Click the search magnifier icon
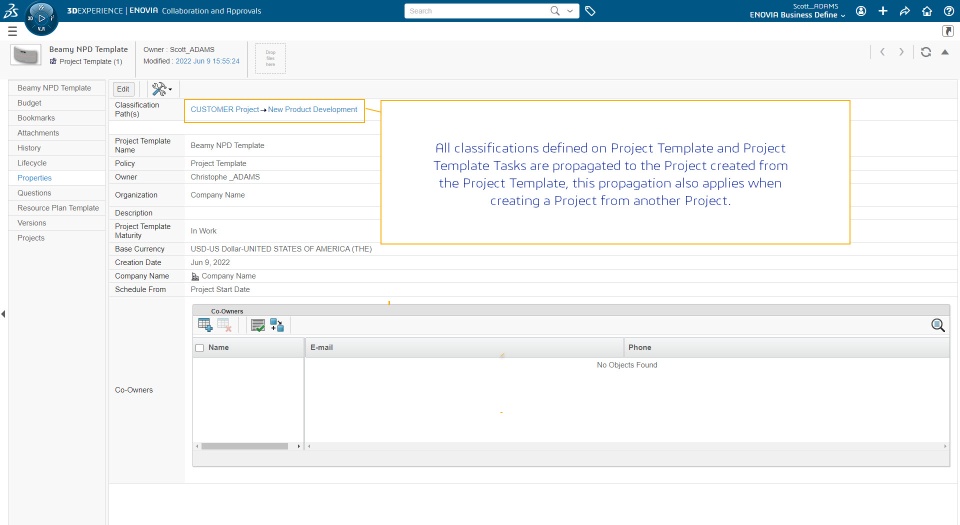Screen dimensions: 960x525 coord(555,11)
